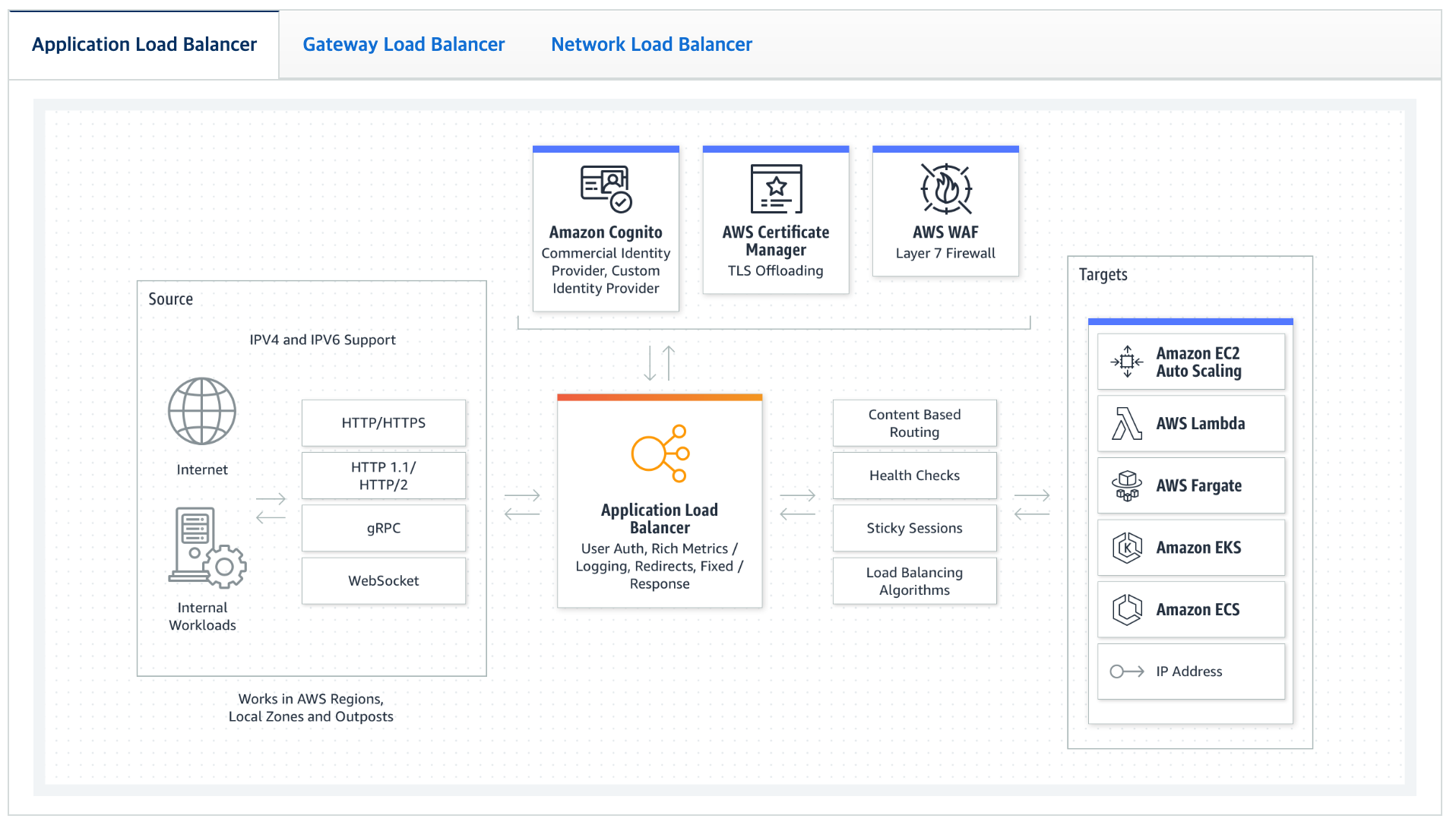
Task: Click the Source heading
Action: point(171,299)
